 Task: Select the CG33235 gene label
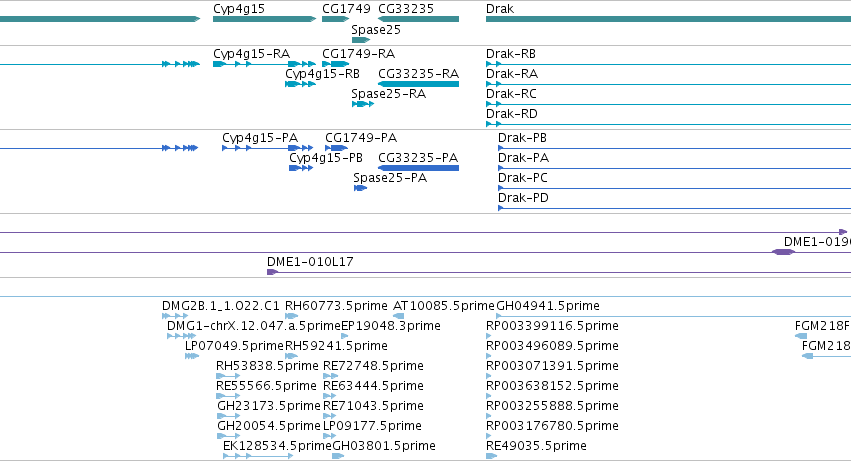point(406,9)
